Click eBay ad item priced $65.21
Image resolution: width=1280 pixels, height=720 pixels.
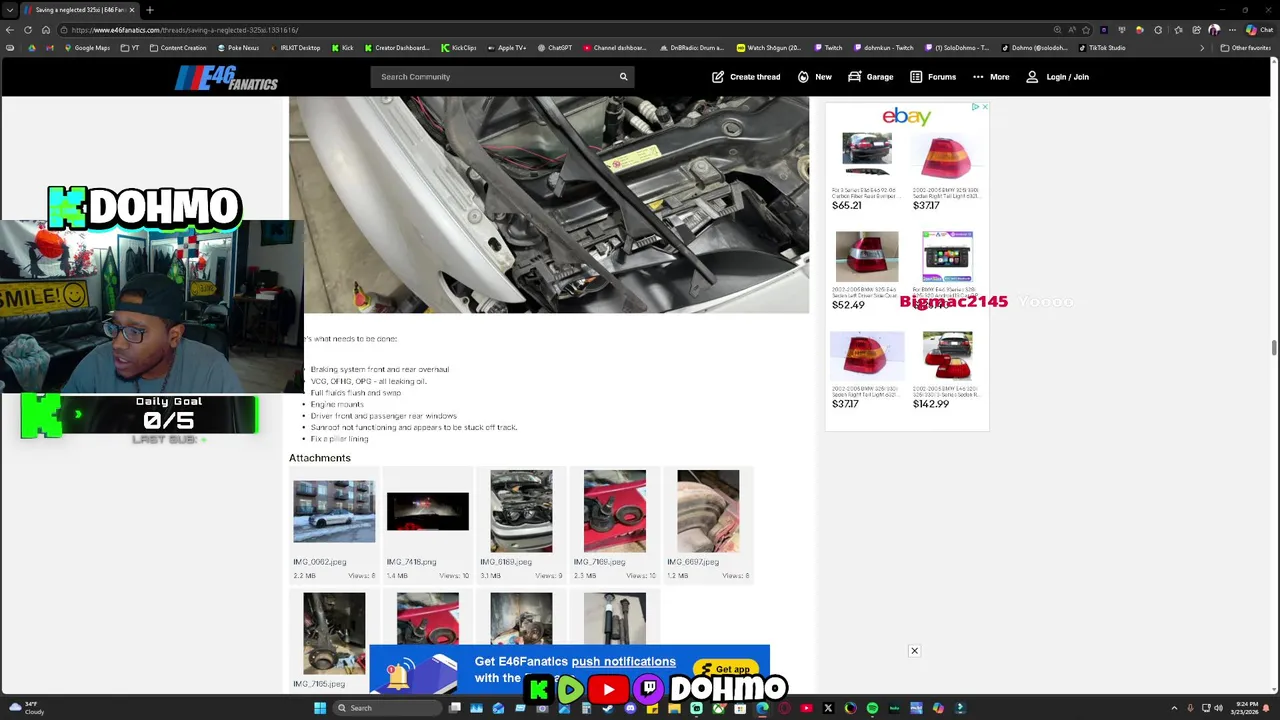[867, 170]
